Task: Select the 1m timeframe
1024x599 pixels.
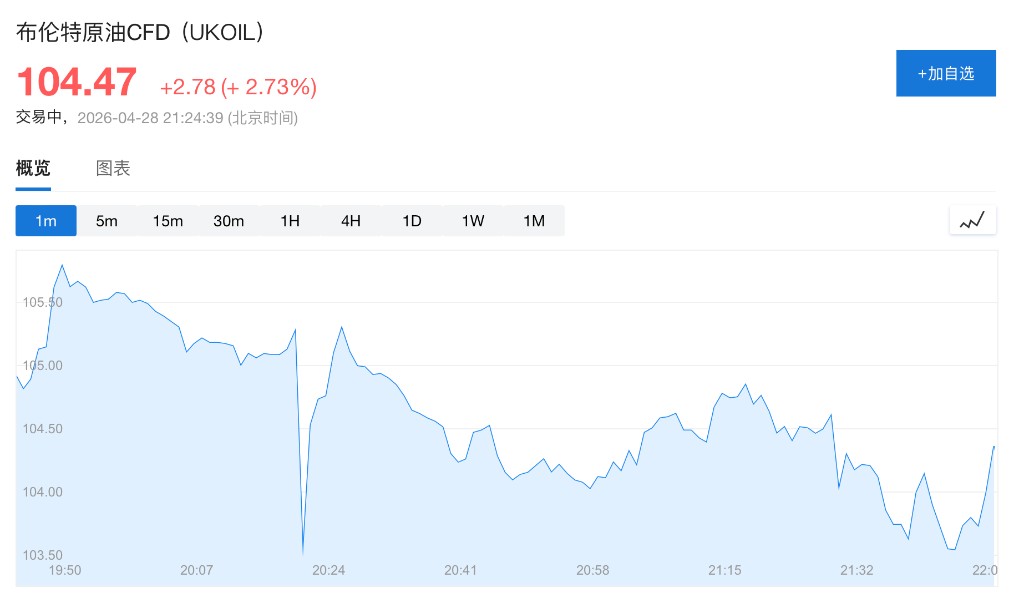Action: click(46, 221)
